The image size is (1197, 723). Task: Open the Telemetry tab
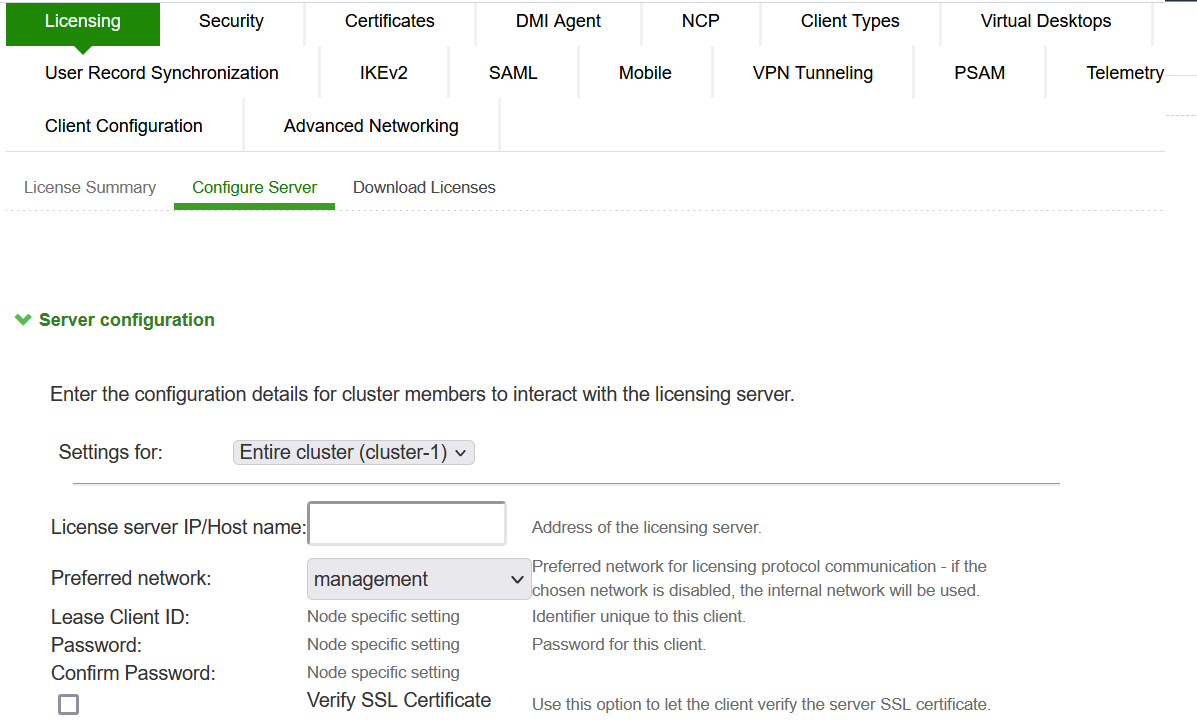point(1124,73)
